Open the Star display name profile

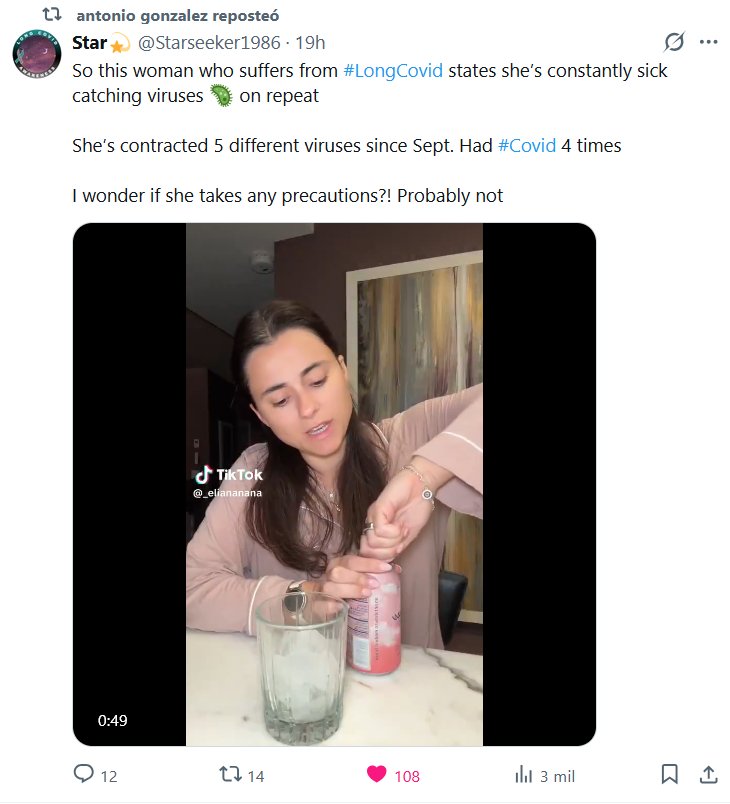pyautogui.click(x=90, y=43)
